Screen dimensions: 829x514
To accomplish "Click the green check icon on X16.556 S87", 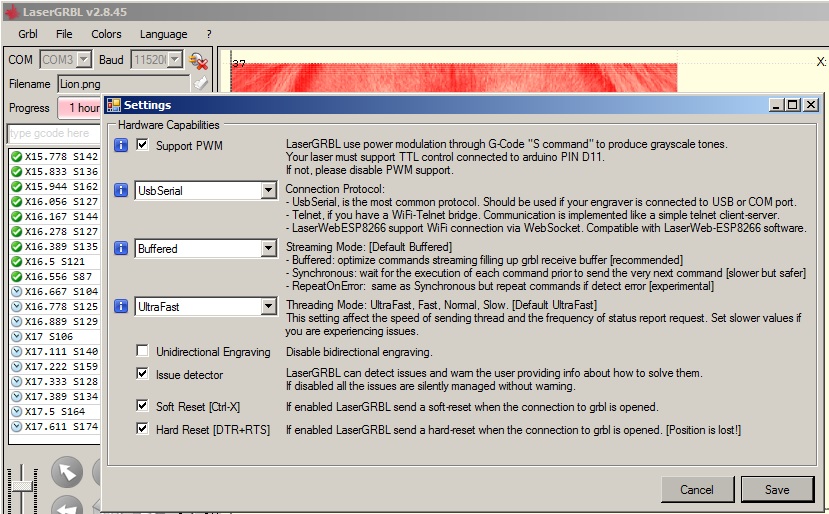I will 16,277.
